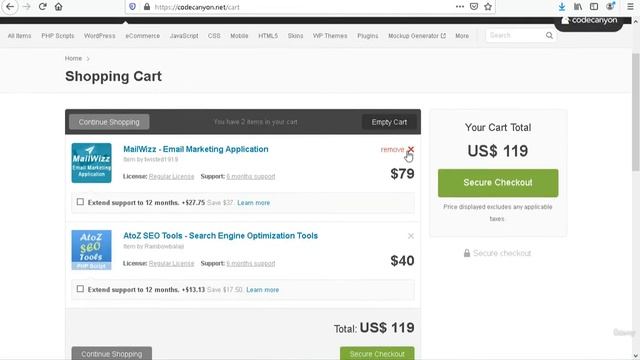Open WP Themes category

(330, 36)
